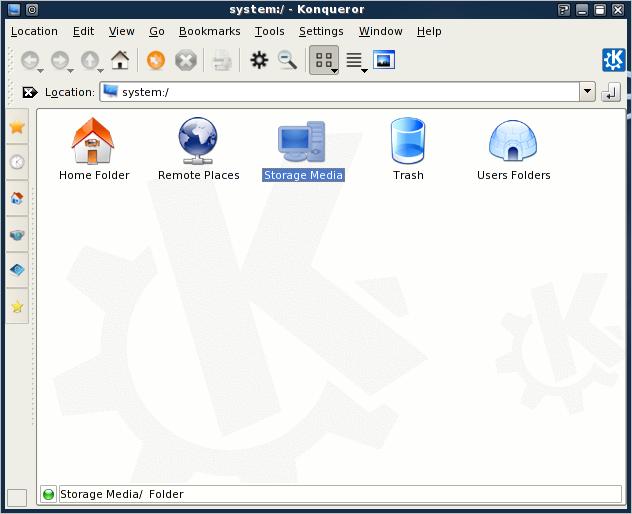Image resolution: width=632 pixels, height=514 pixels.
Task: Open the Go menu
Action: [x=157, y=31]
